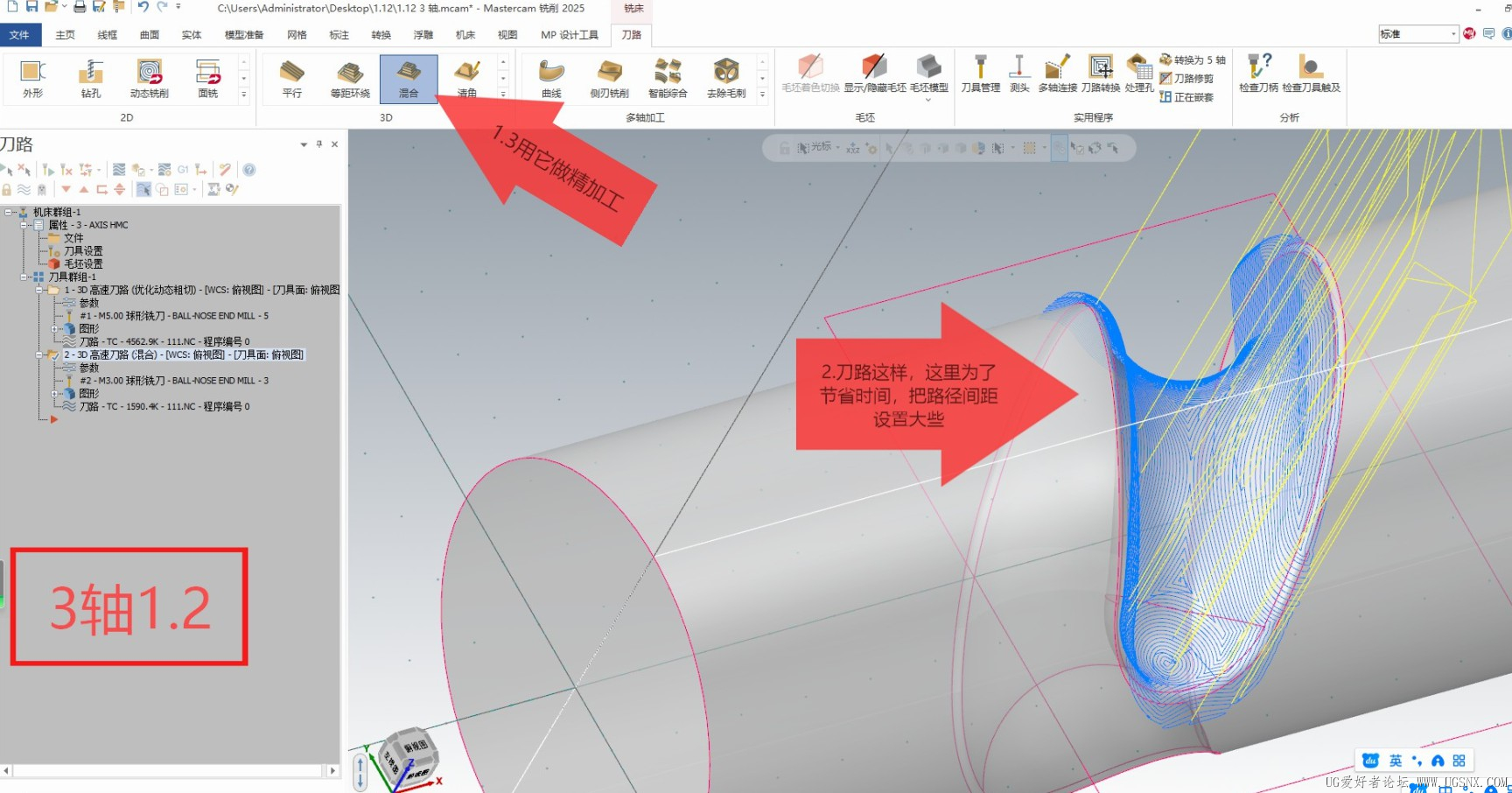Viewport: 1512px width, 793px height.
Task: Open the 机床 machine tab
Action: click(465, 35)
